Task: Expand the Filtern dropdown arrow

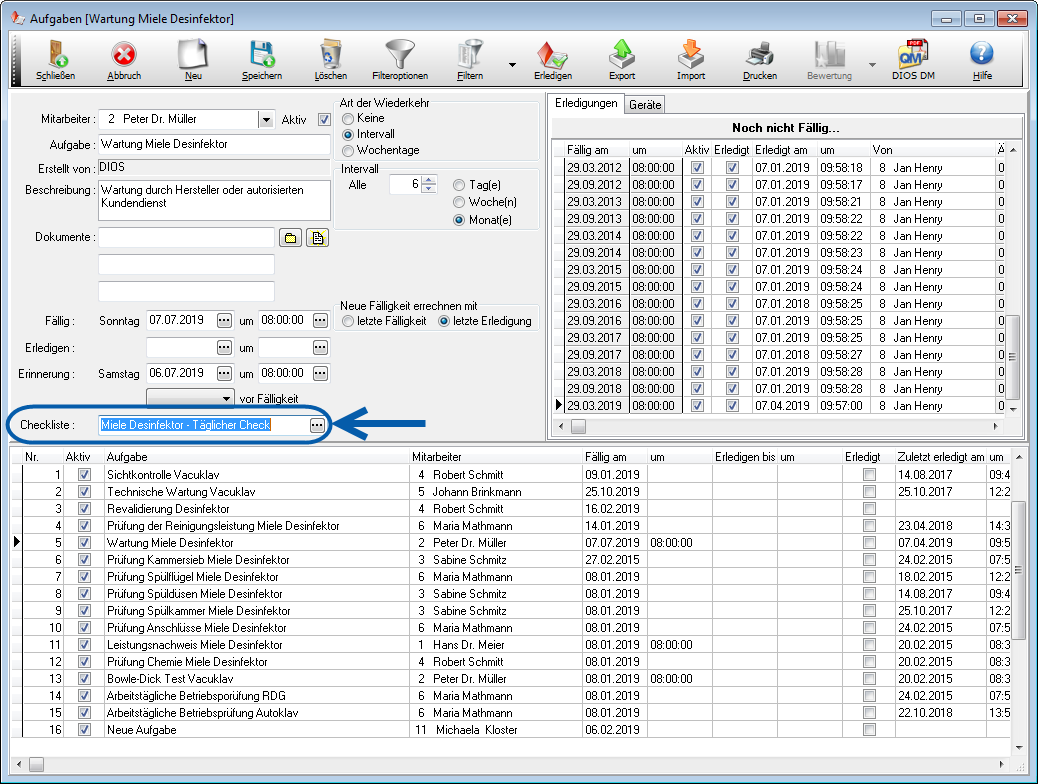Action: [x=512, y=65]
